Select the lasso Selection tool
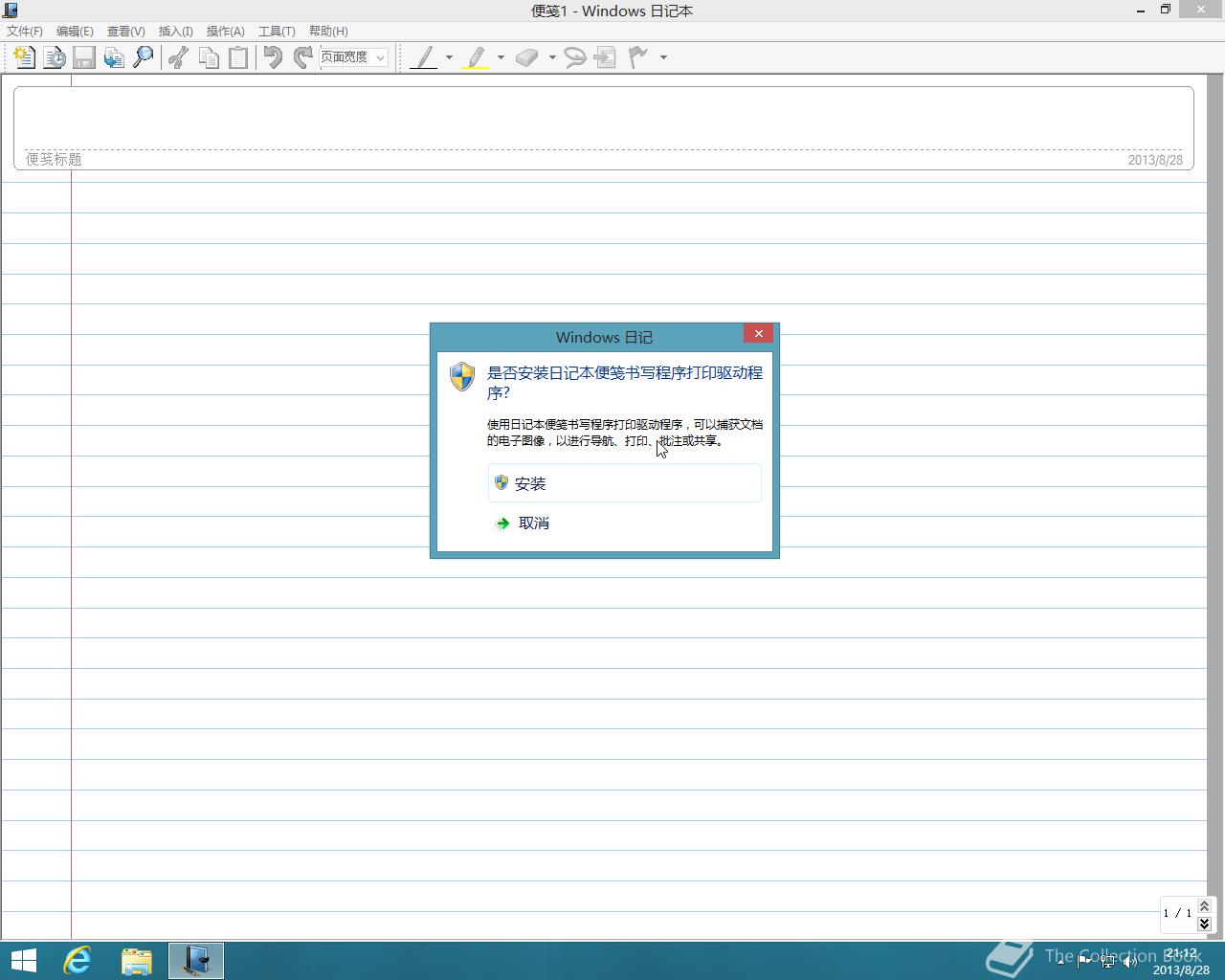 point(575,57)
